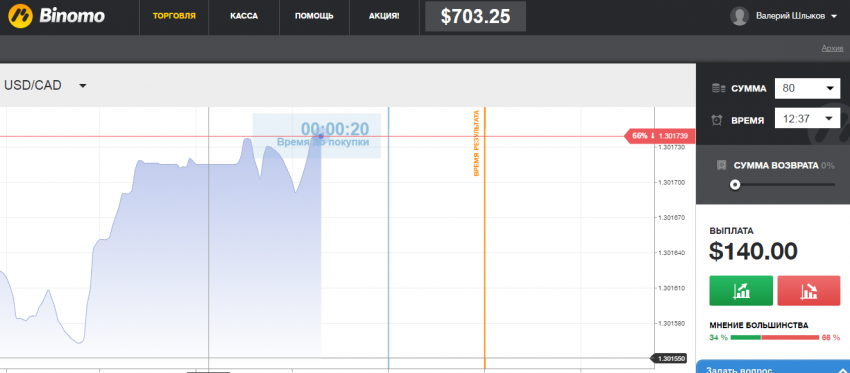The height and width of the screenshot is (373, 850).
Task: Open the ТОРГОВЛЯ tab
Action: tap(174, 16)
